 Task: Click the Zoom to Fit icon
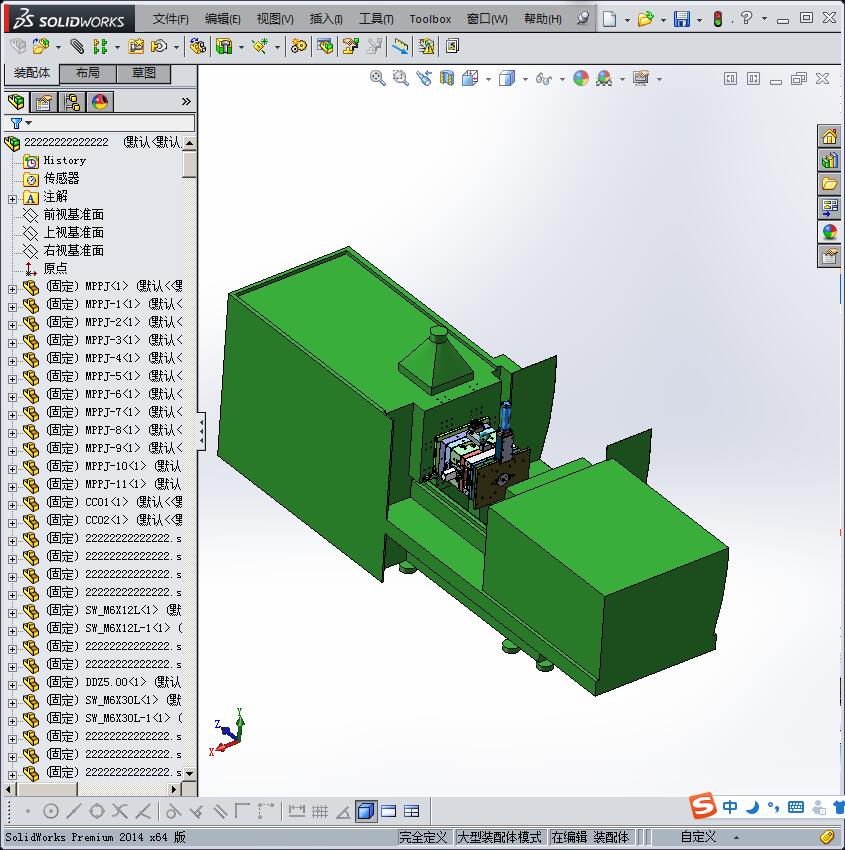(377, 79)
